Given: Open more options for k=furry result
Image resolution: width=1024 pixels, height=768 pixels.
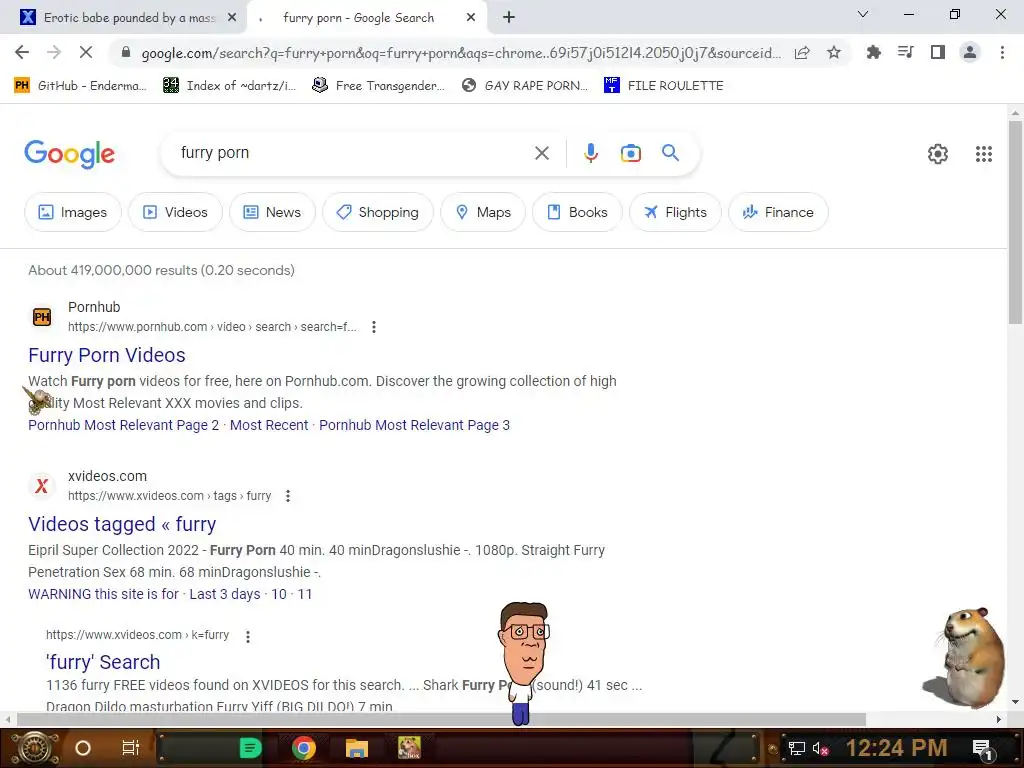Looking at the screenshot, I should pyautogui.click(x=248, y=637).
